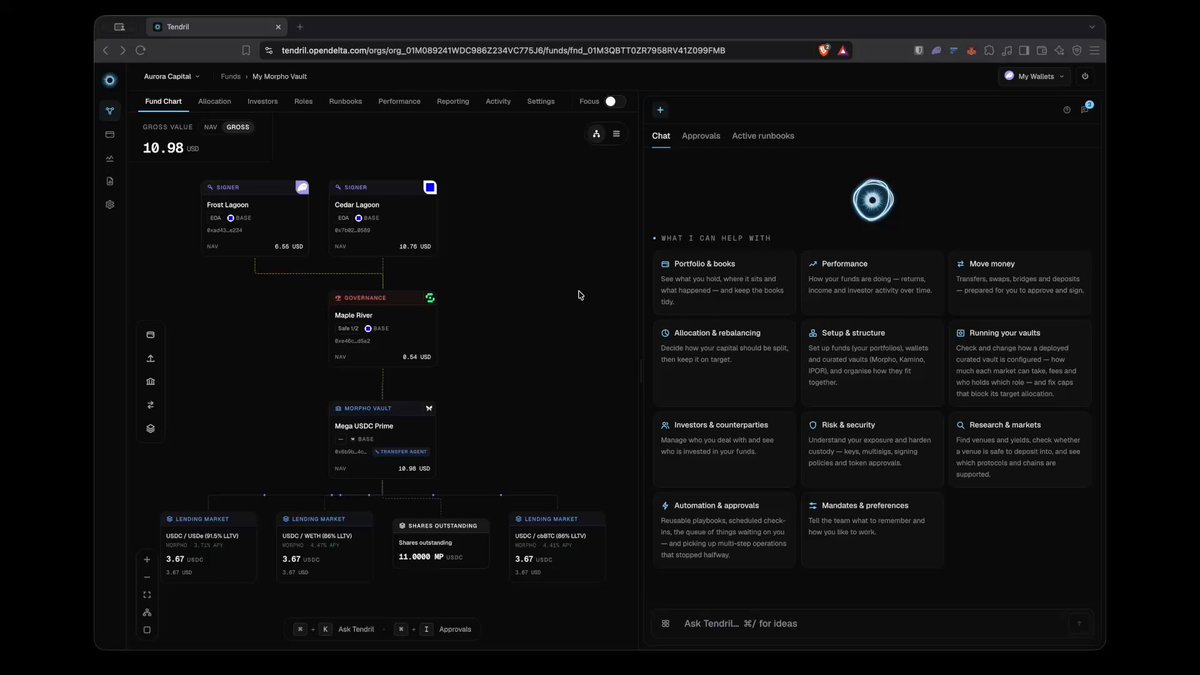Open the browser tab list chevron
Screen dimensions: 1200x675
pos(1092,27)
